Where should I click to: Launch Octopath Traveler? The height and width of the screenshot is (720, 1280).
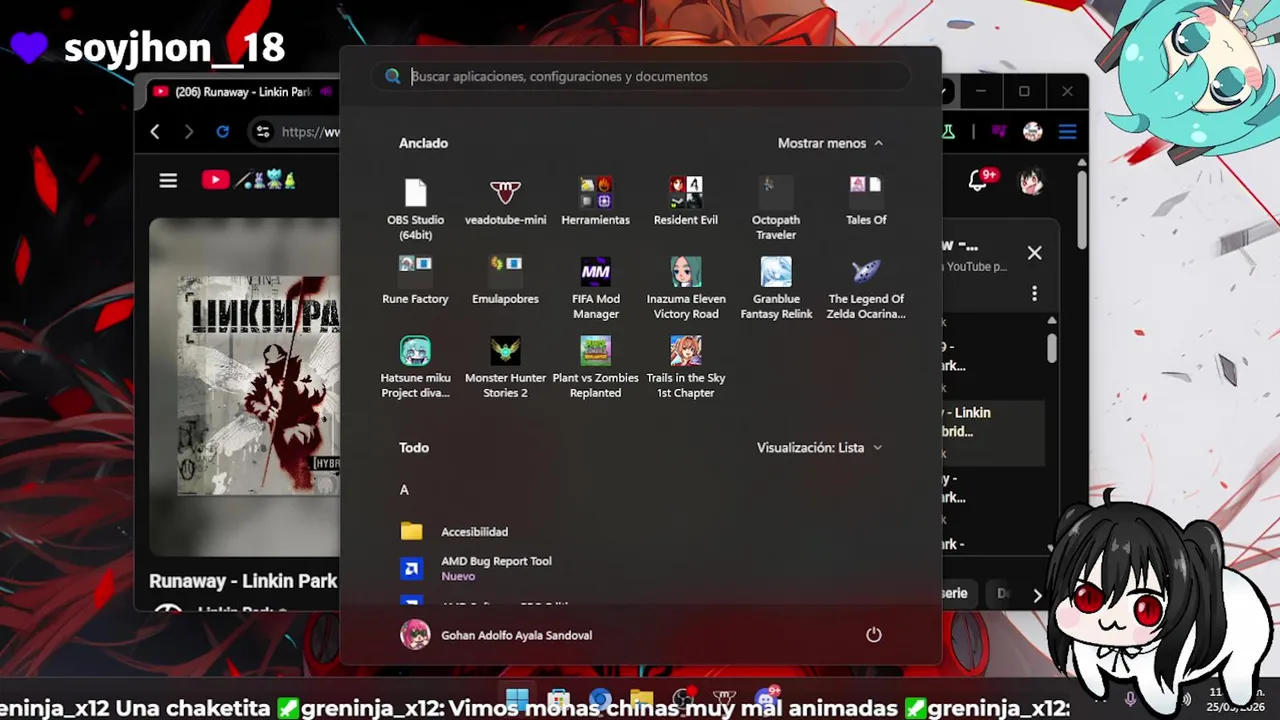tap(776, 208)
